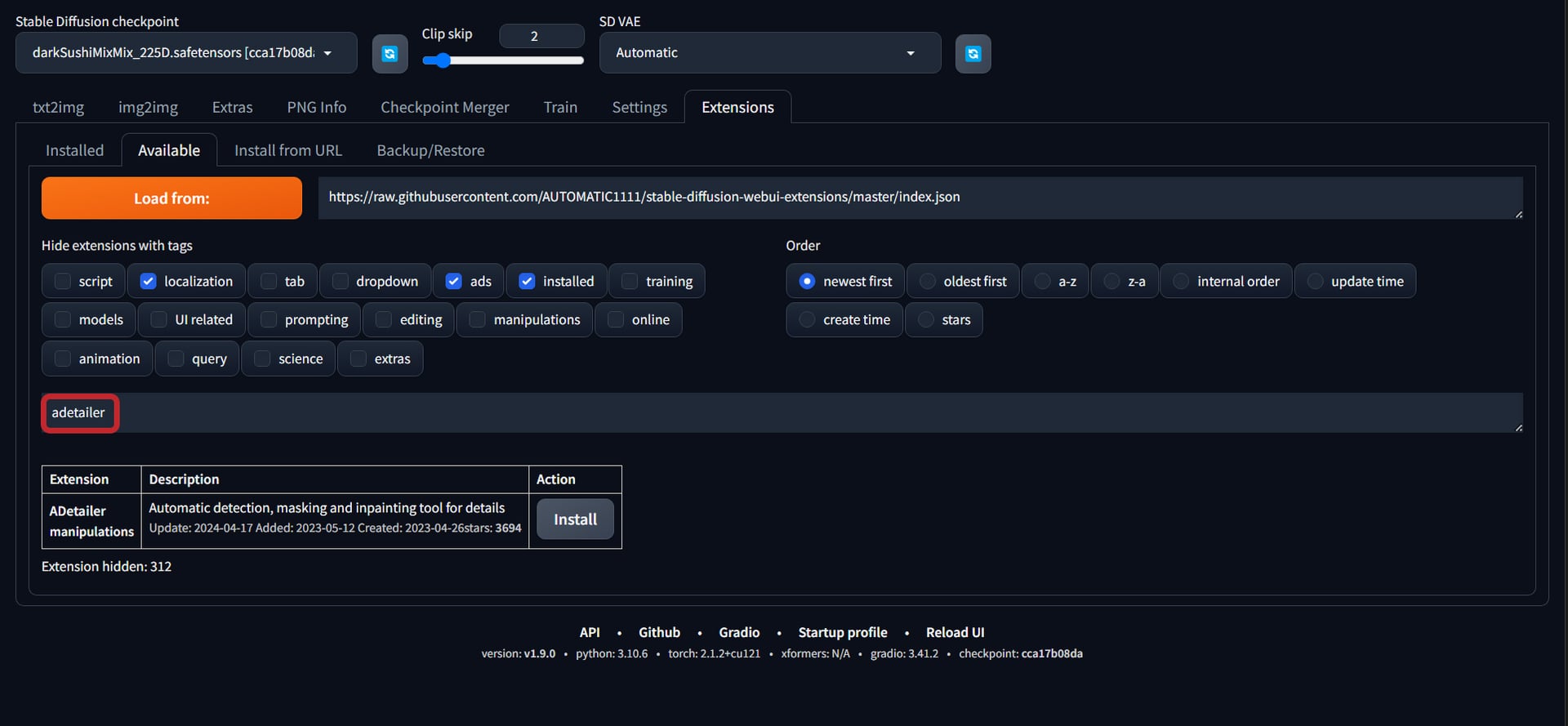Image resolution: width=1568 pixels, height=726 pixels.
Task: Open the Install from URL sub-tab
Action: (288, 150)
